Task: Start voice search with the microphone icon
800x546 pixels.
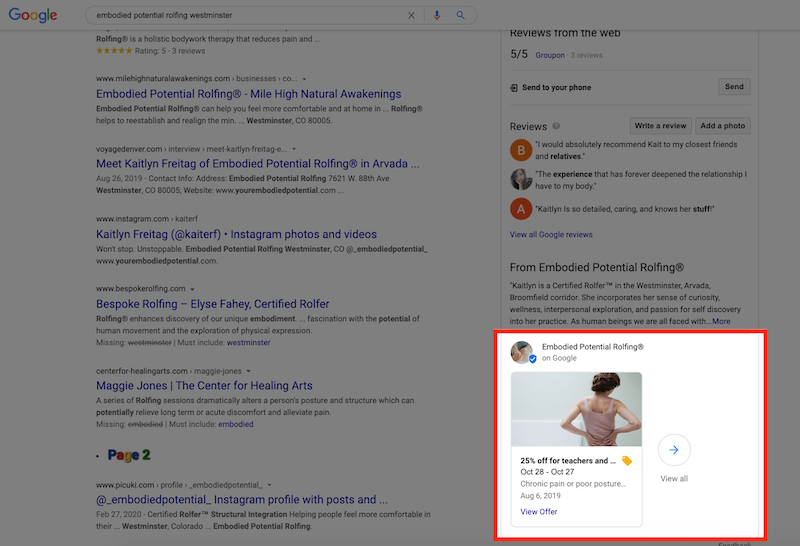Action: click(437, 15)
